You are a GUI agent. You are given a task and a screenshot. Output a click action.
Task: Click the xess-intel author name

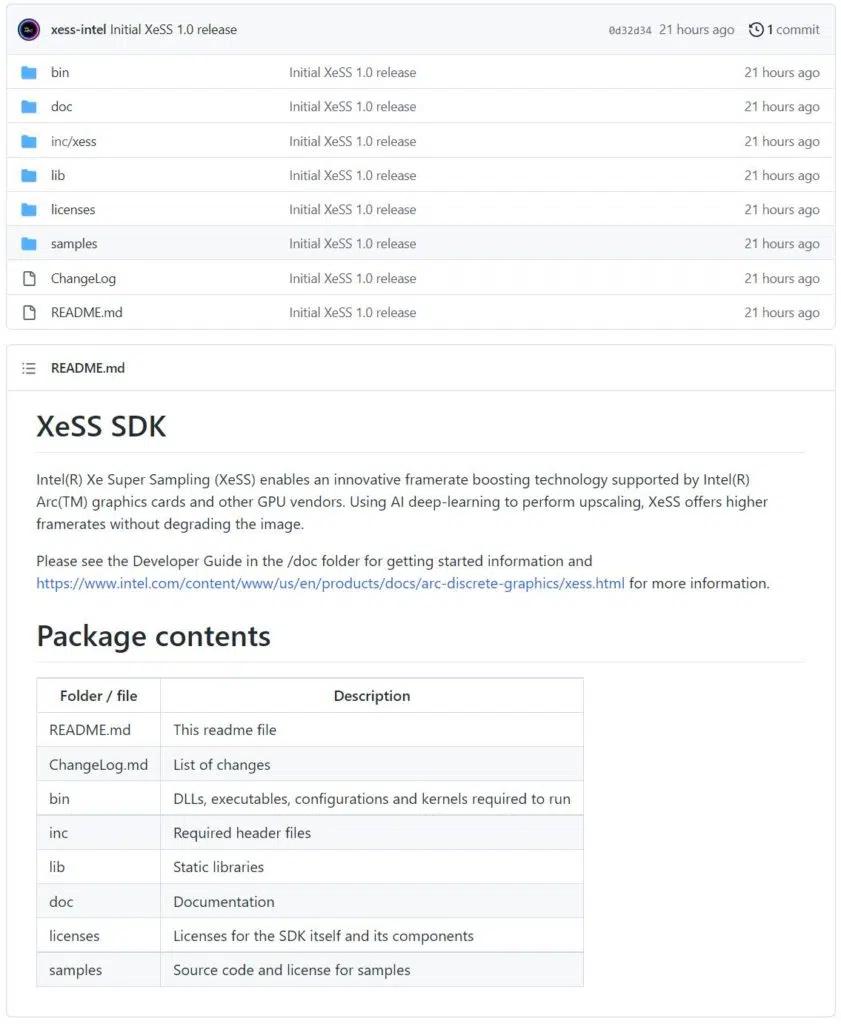pyautogui.click(x=78, y=30)
